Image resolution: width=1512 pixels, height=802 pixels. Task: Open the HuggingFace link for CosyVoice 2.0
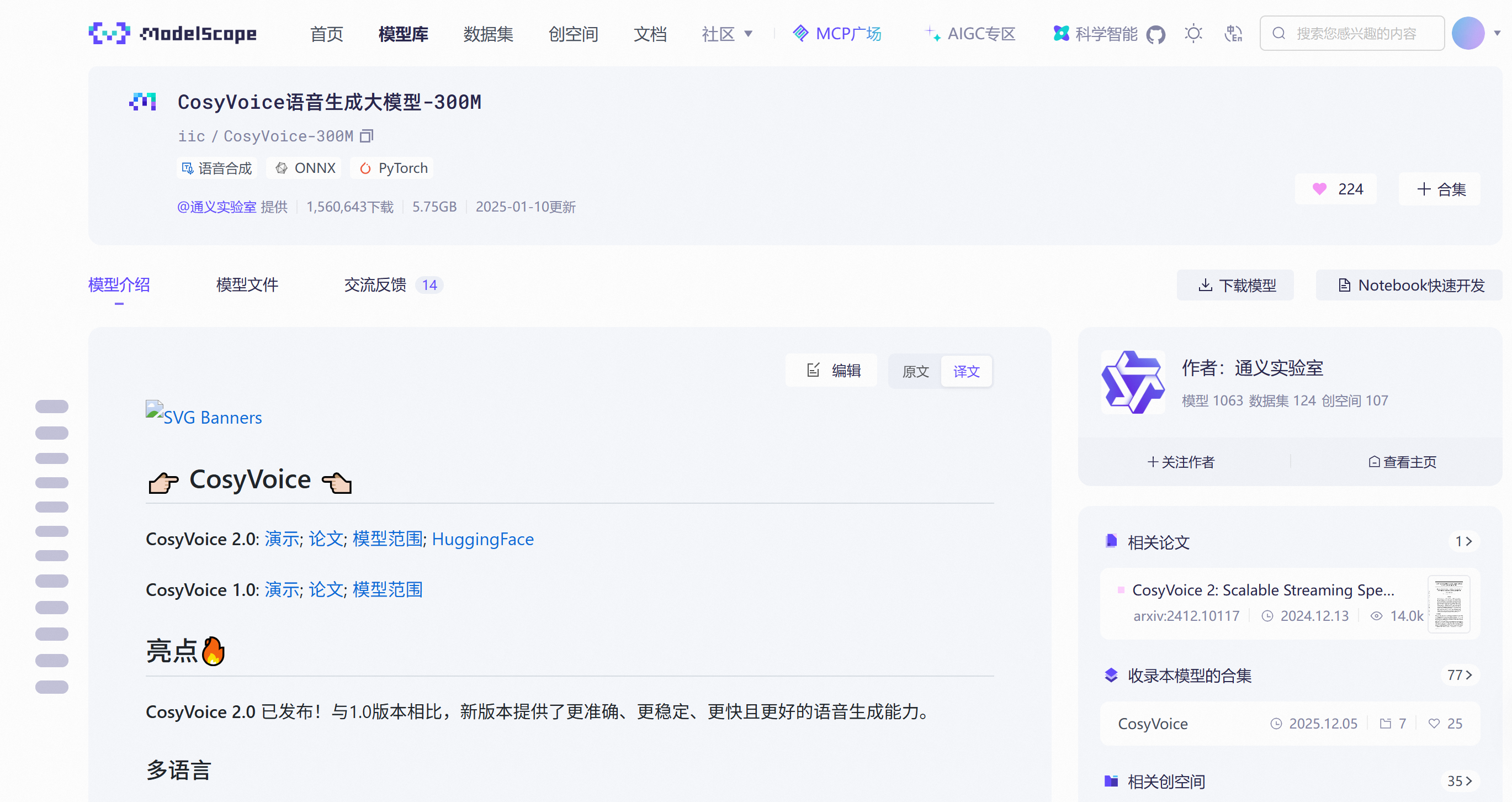[x=482, y=539]
